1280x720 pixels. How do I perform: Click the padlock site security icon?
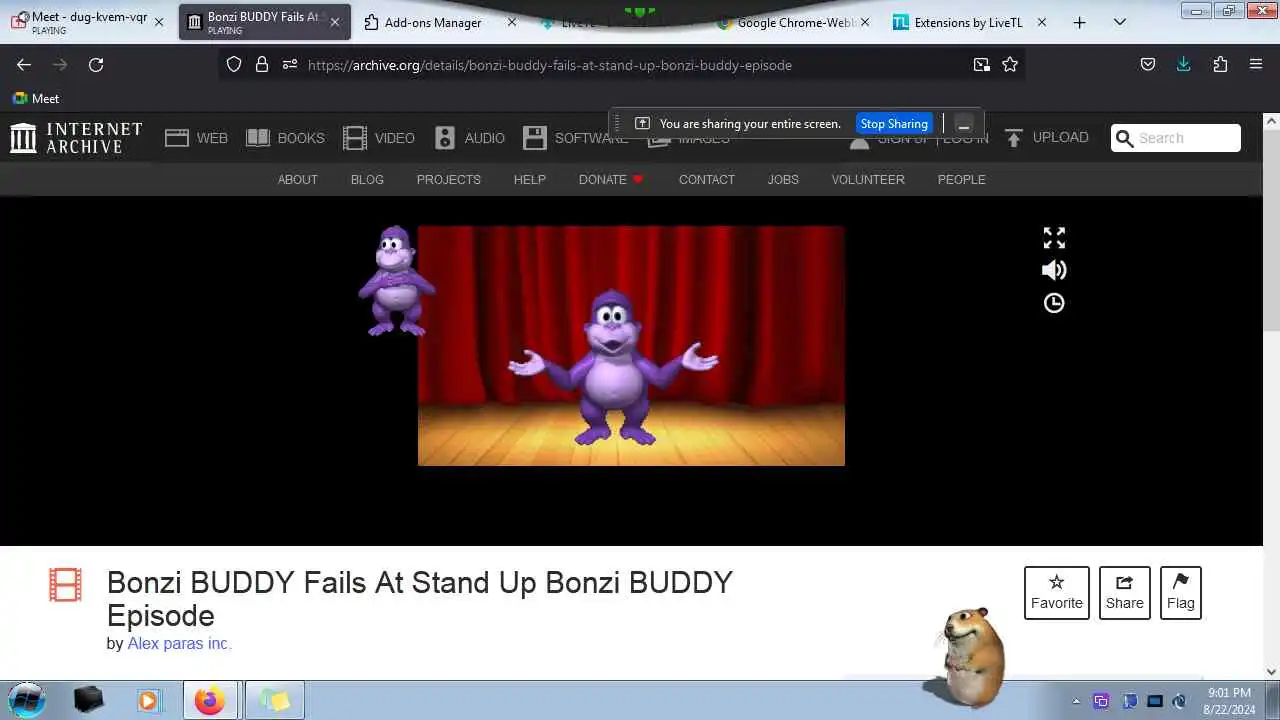tap(262, 64)
